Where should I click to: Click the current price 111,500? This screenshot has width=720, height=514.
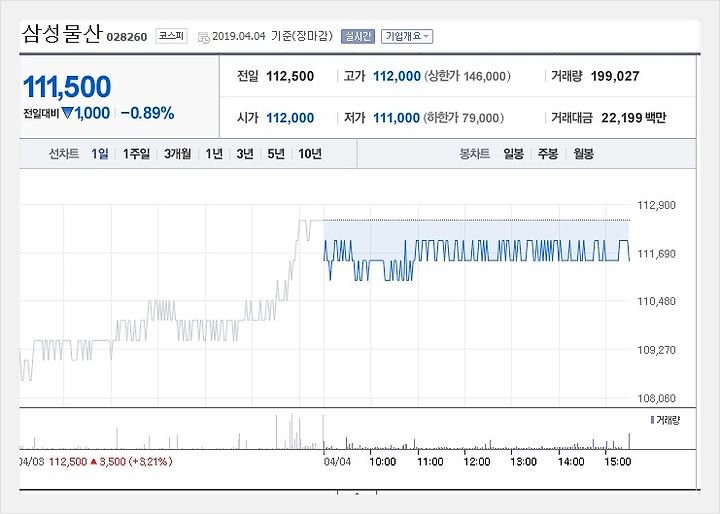click(67, 87)
